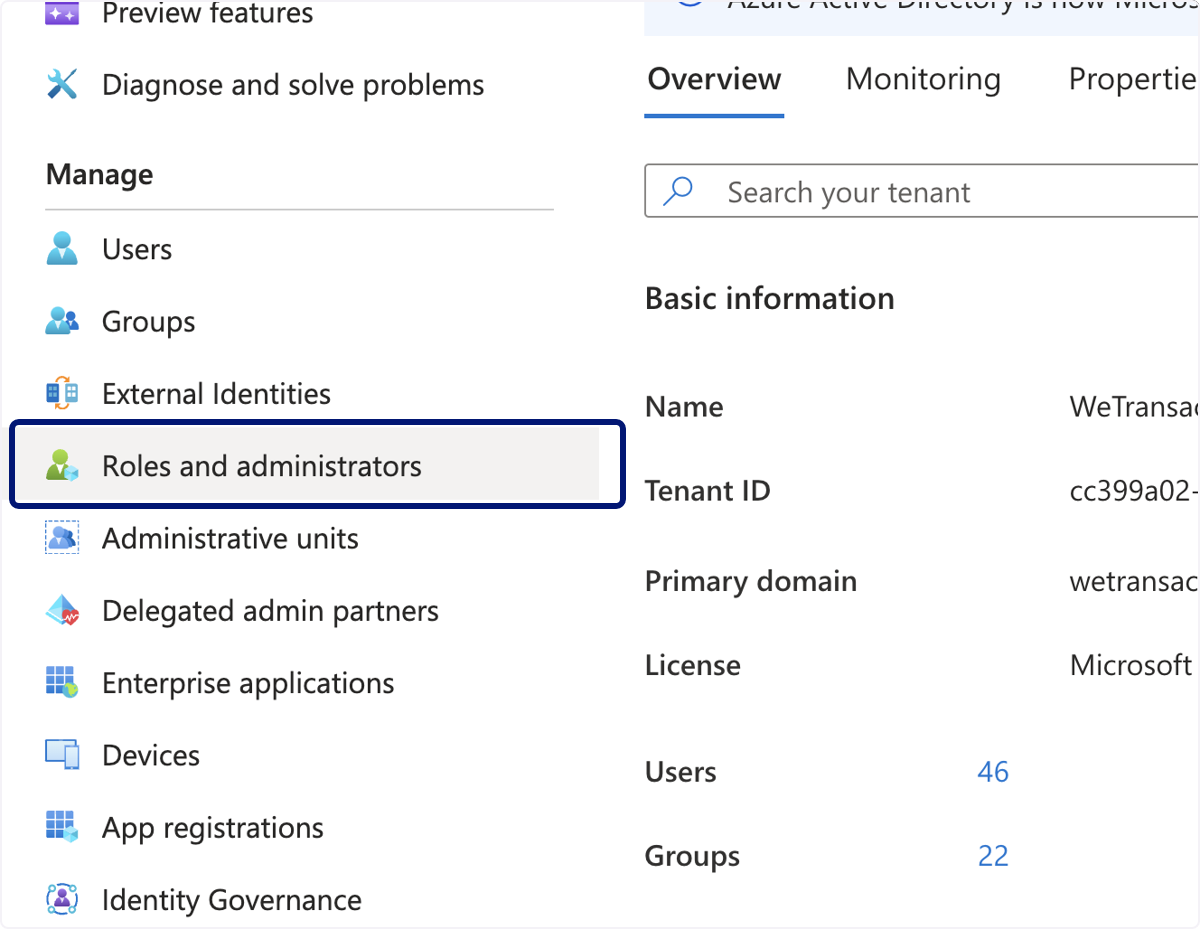Image resolution: width=1200 pixels, height=929 pixels.
Task: Click the primary domain value wetransac
Action: coord(1134,581)
